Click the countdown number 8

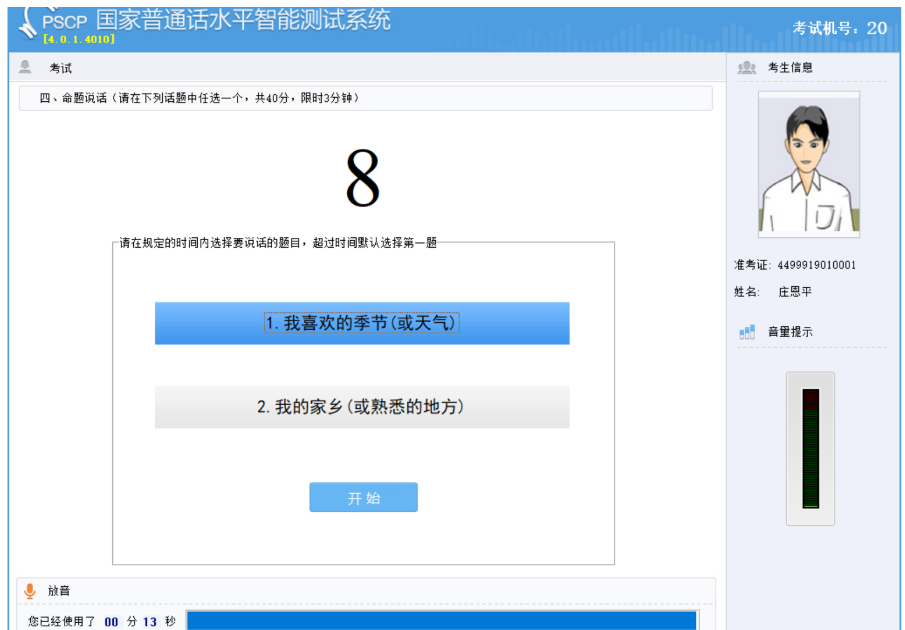tap(363, 179)
